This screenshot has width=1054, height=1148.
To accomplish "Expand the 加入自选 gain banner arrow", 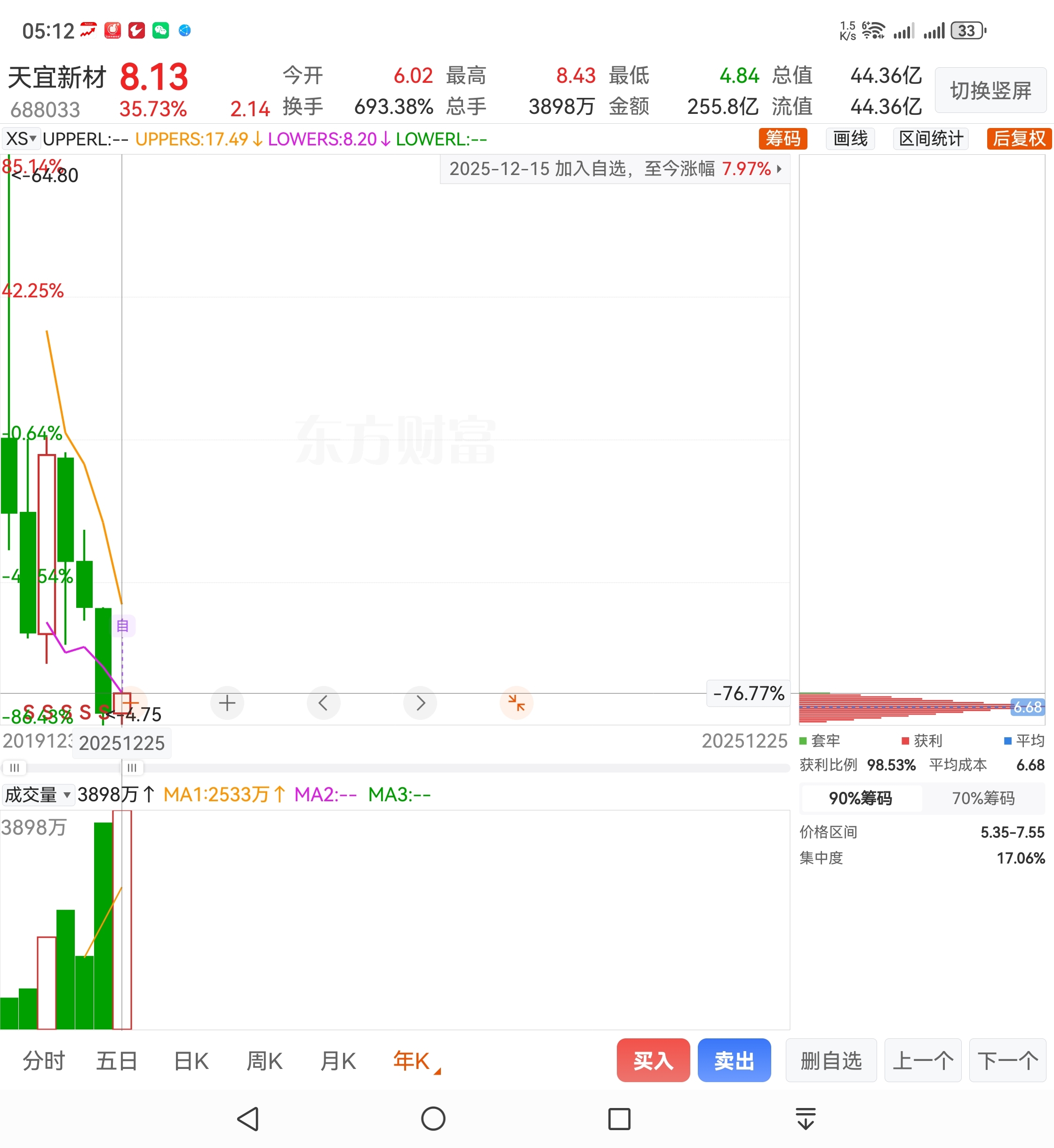I will click(x=779, y=169).
